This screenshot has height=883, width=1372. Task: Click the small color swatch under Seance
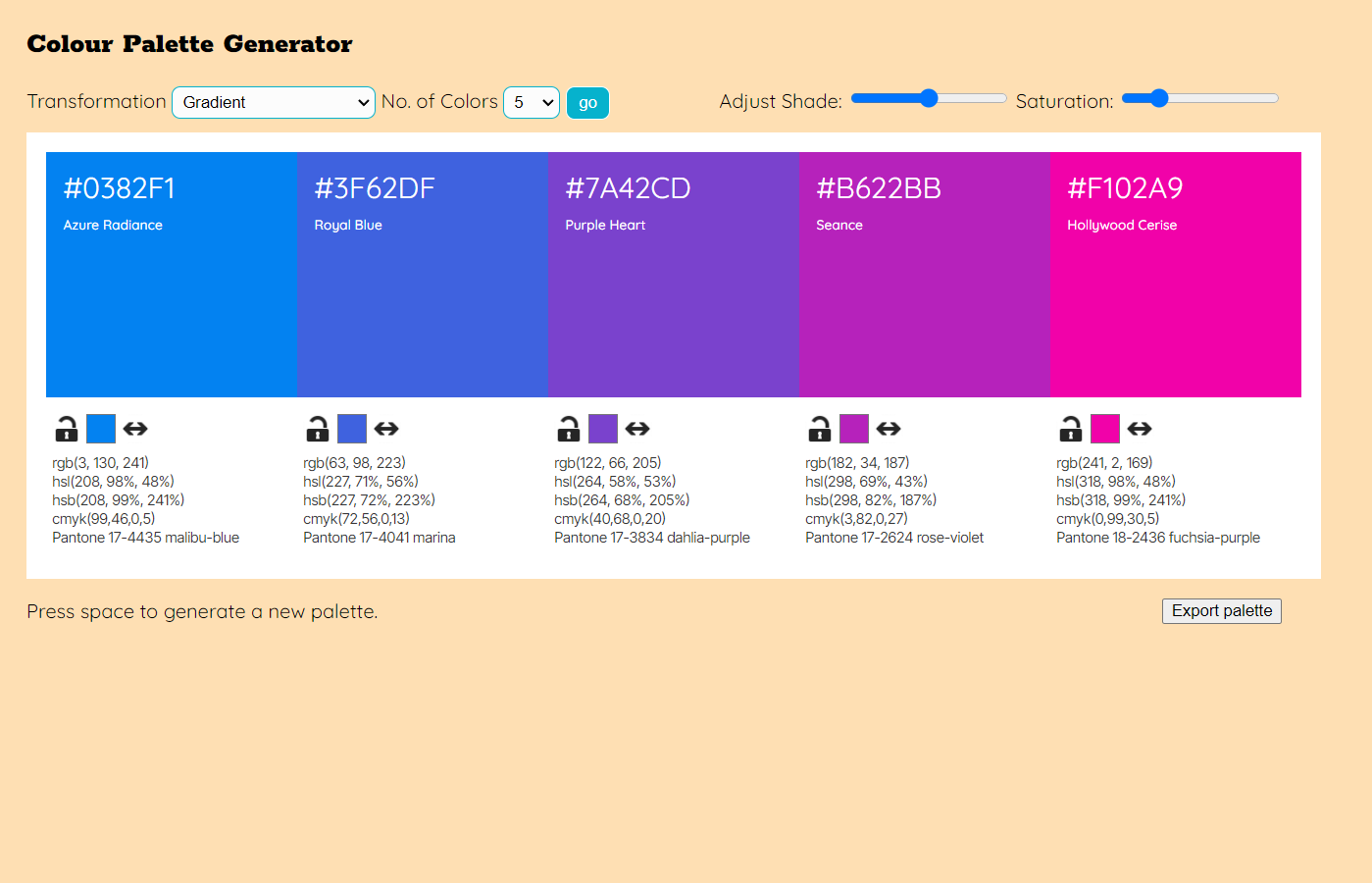click(853, 429)
